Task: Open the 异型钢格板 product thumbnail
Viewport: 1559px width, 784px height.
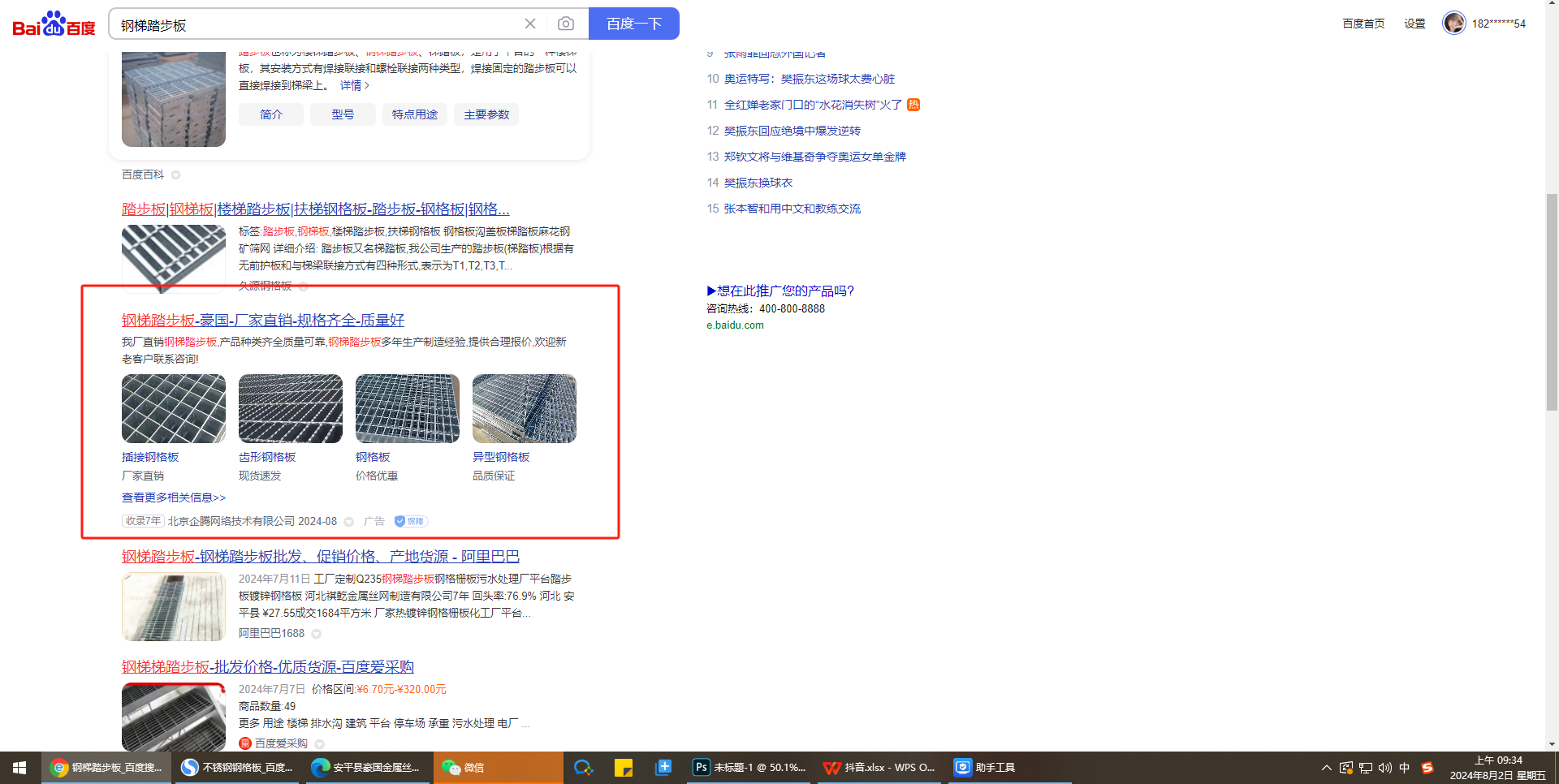Action: click(x=525, y=408)
